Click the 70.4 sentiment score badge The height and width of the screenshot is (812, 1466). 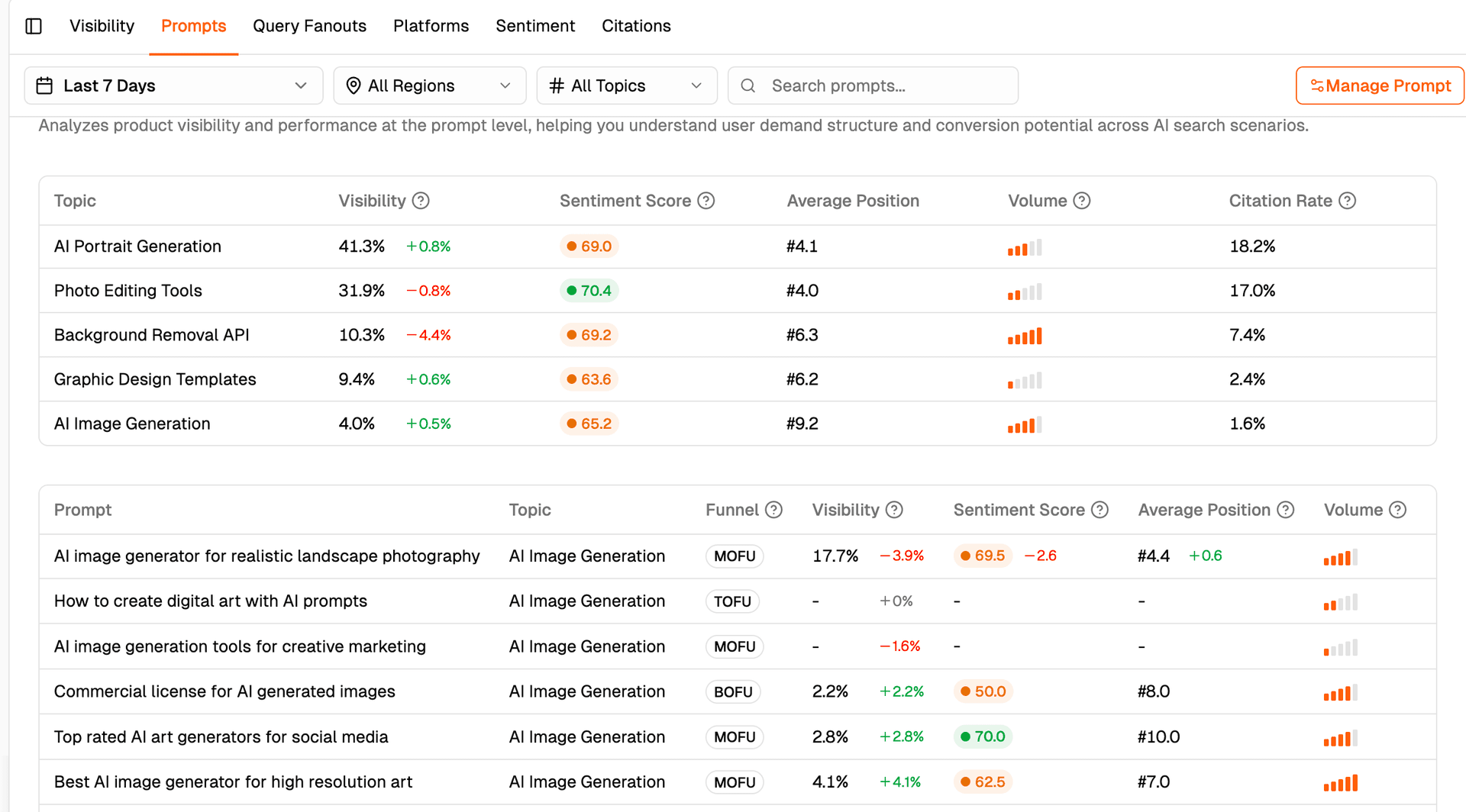(589, 291)
